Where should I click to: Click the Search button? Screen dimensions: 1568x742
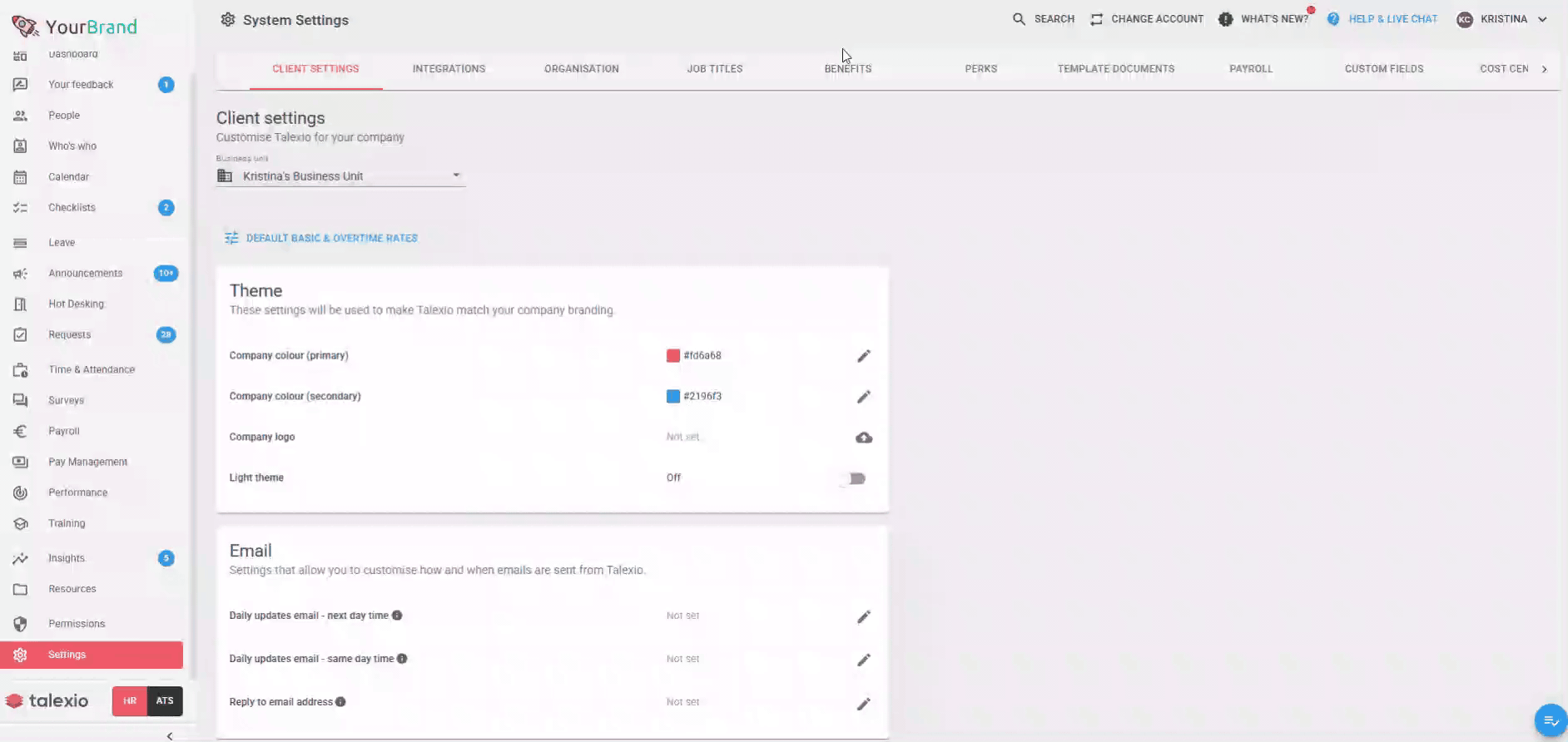(1043, 19)
